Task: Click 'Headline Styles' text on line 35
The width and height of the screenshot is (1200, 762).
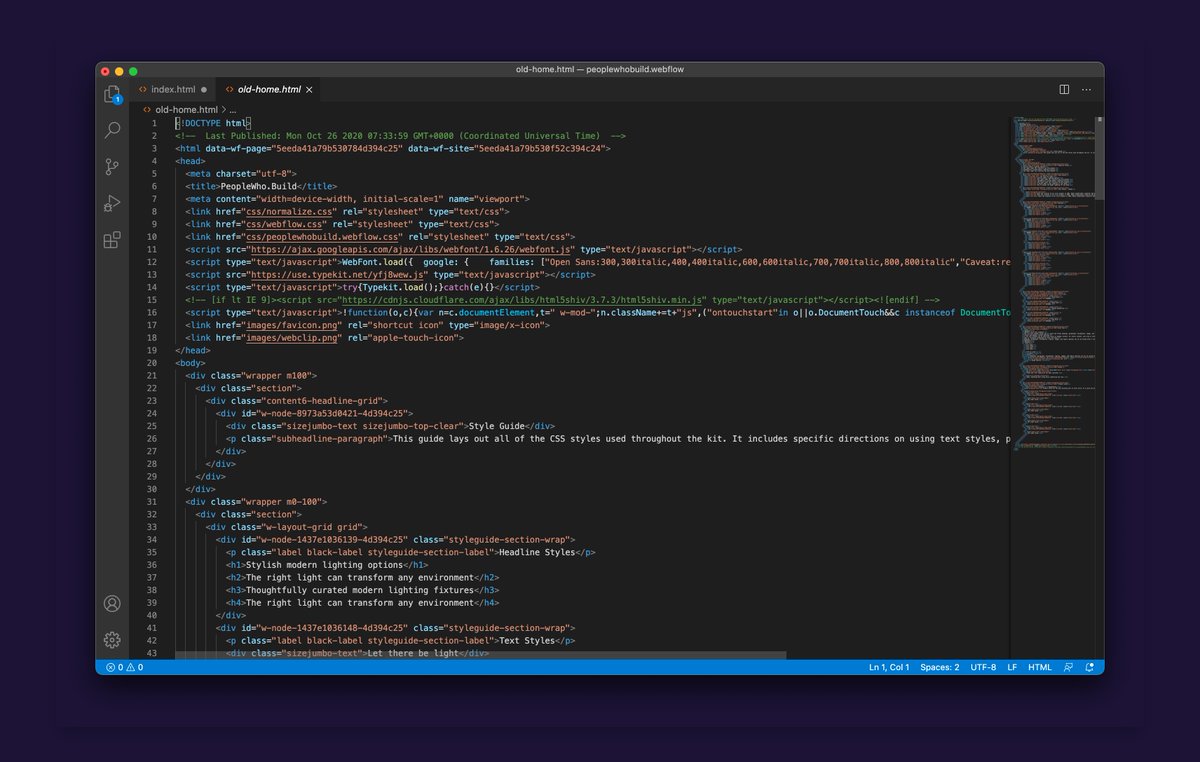Action: coord(538,552)
